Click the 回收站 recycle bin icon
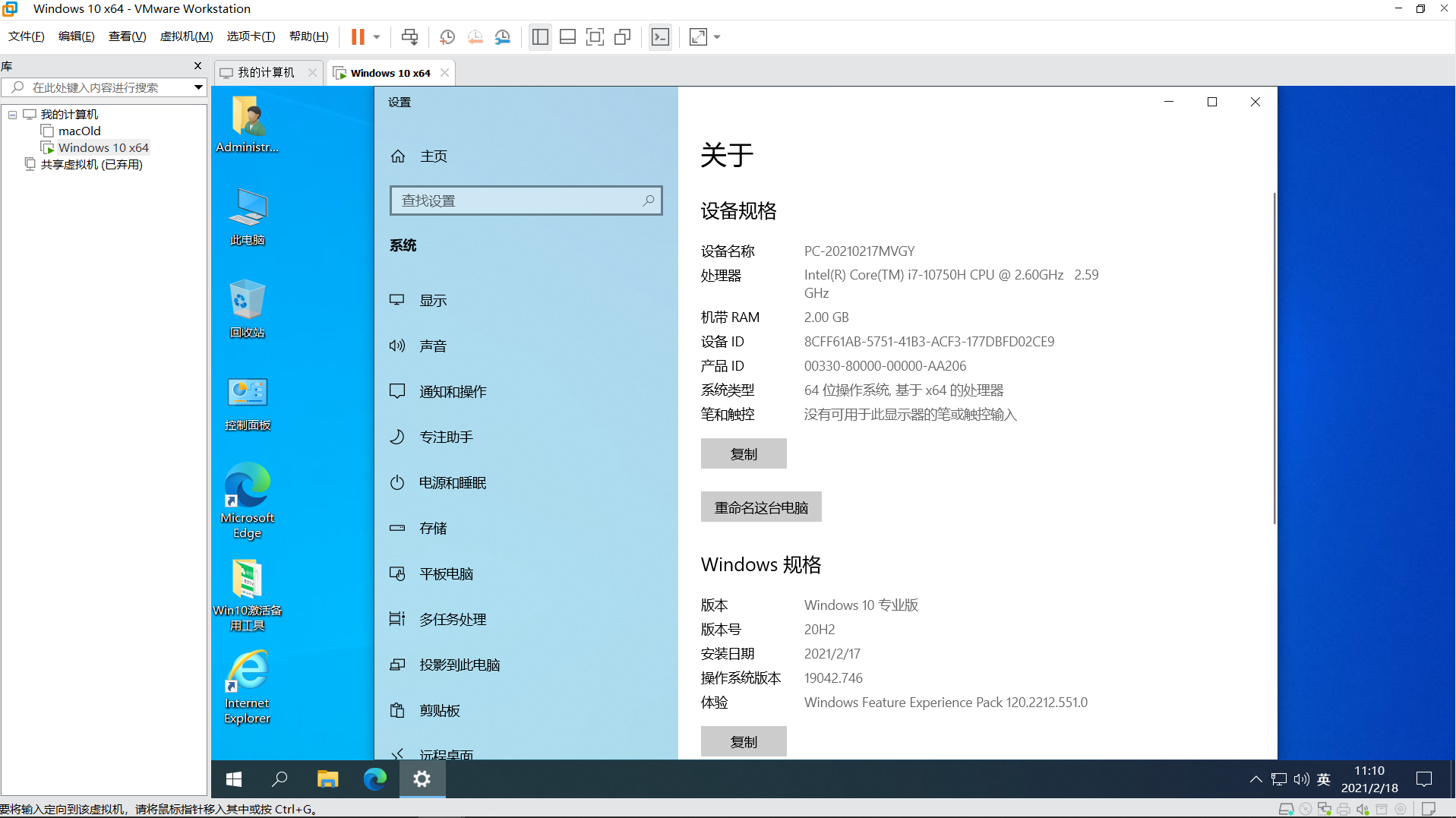 (248, 309)
